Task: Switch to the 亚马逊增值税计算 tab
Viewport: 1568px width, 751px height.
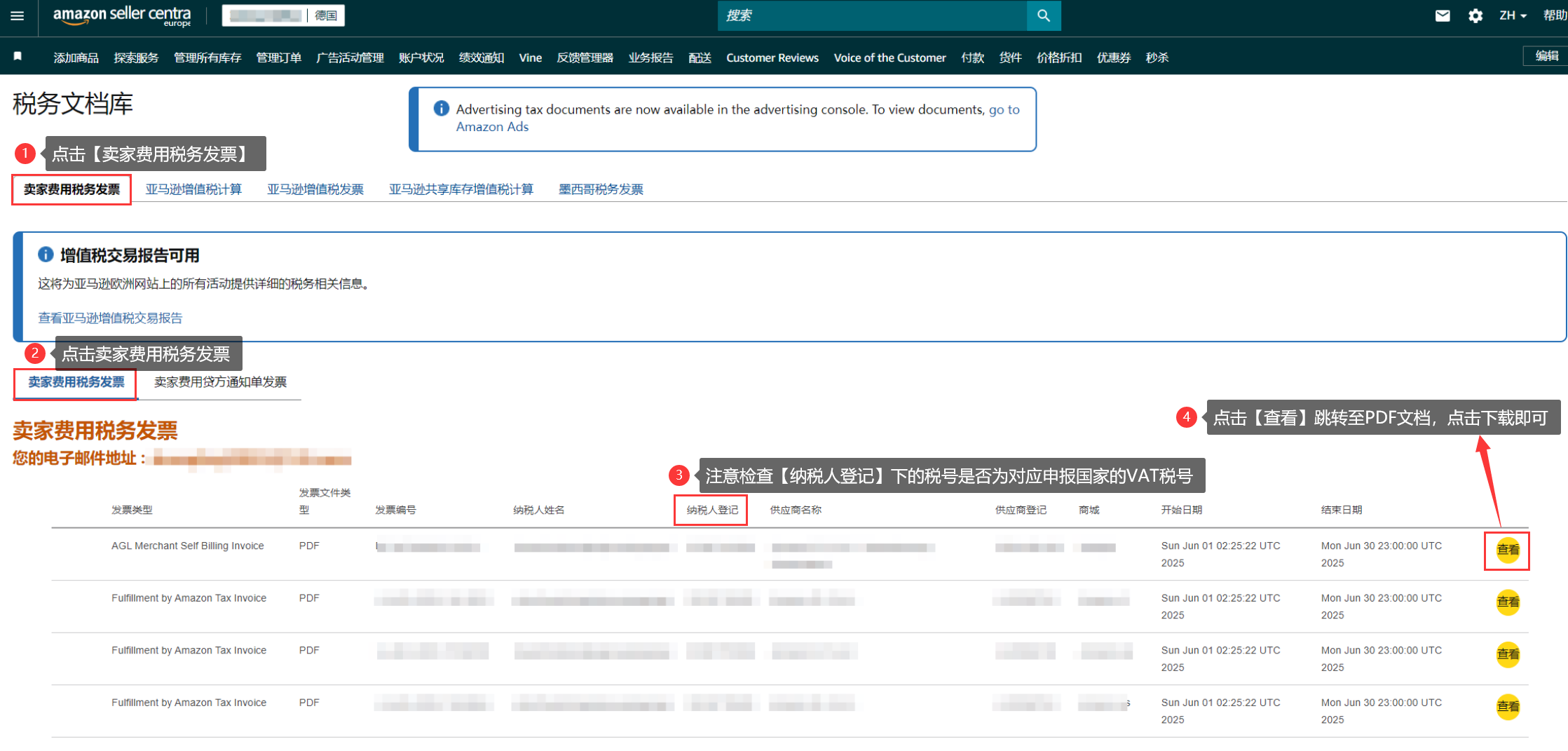Action: [193, 189]
